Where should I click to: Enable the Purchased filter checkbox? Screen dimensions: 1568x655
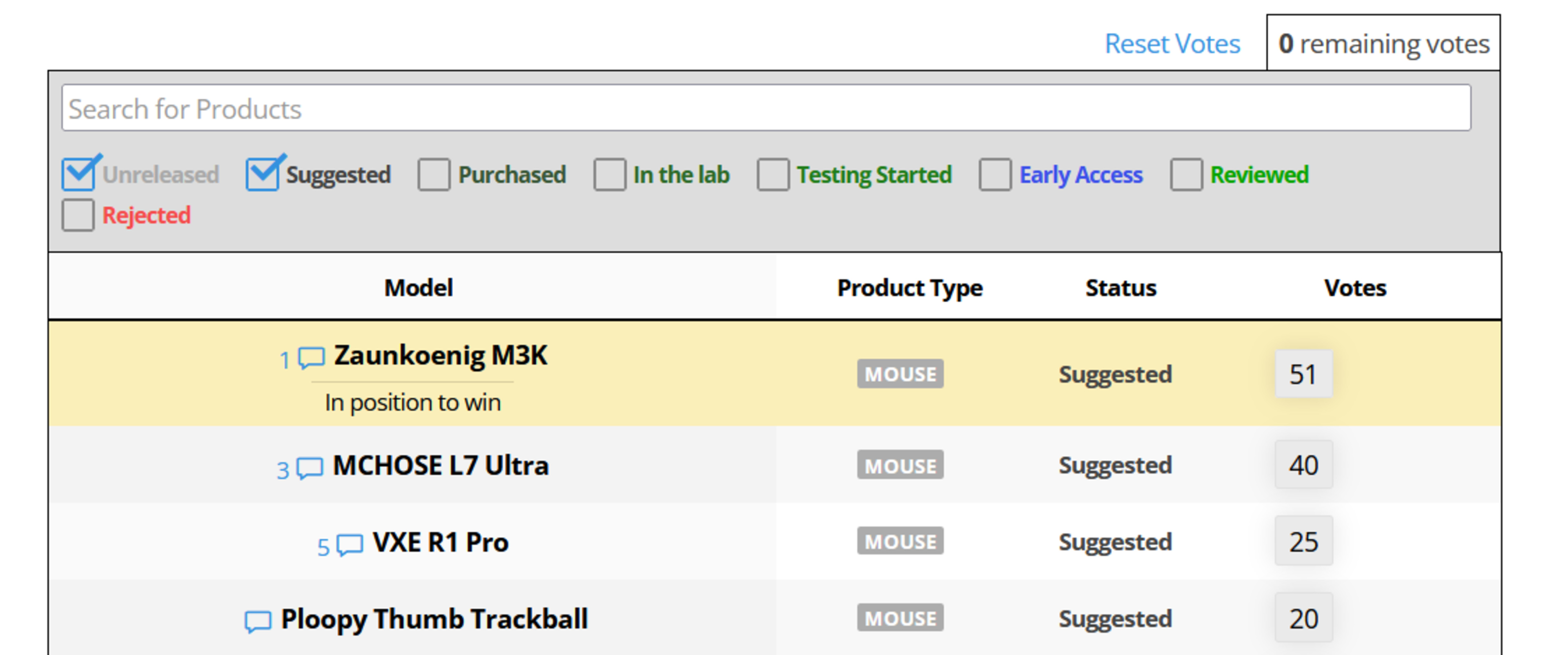(x=434, y=175)
